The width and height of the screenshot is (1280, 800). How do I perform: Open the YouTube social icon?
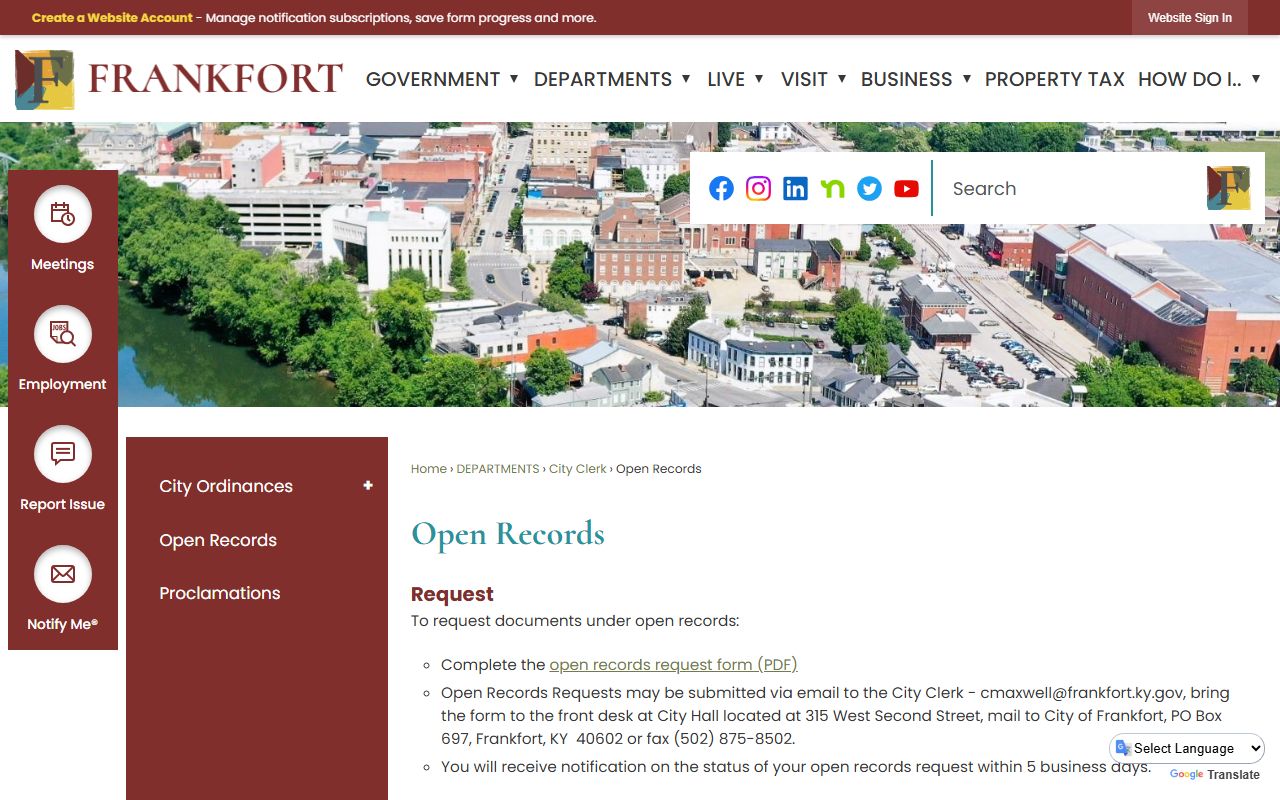[x=906, y=188]
